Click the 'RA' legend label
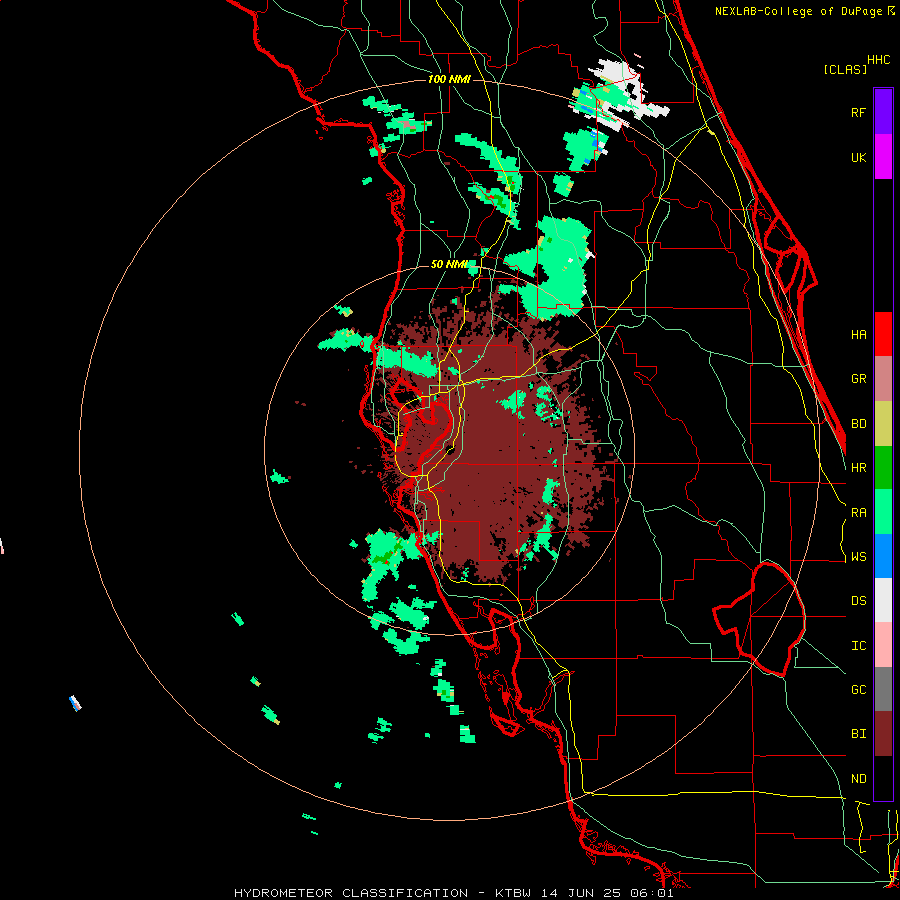900x900 pixels. tap(858, 513)
